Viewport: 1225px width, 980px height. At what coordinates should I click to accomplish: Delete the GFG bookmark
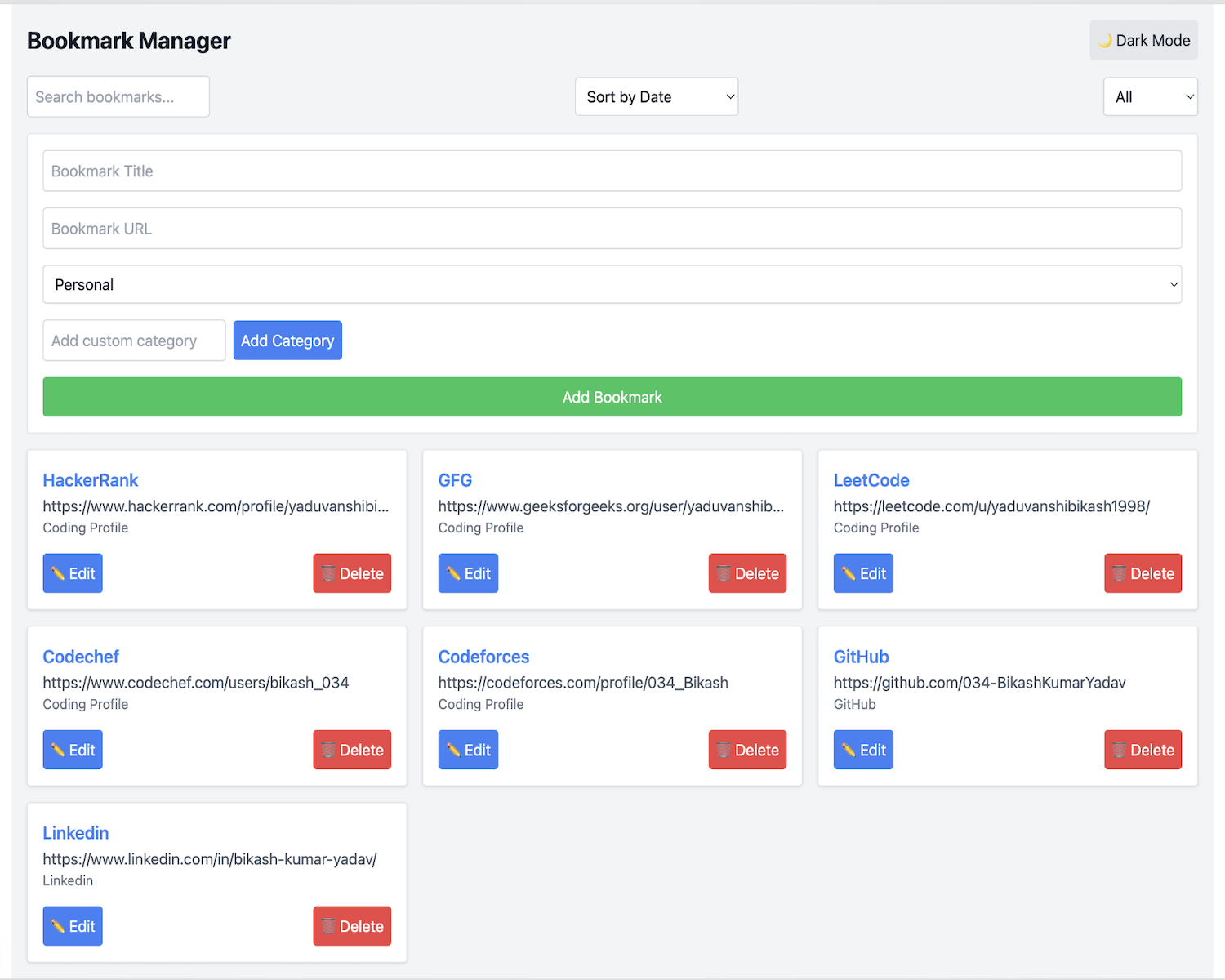(x=747, y=573)
